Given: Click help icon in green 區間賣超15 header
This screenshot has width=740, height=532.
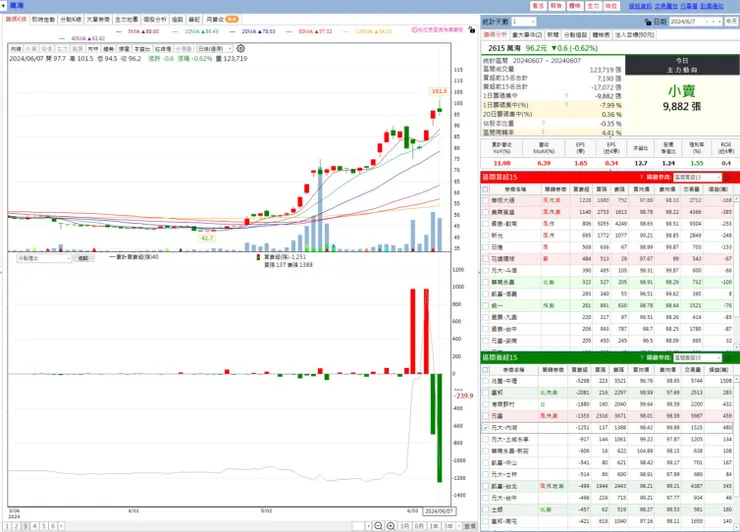Looking at the screenshot, I should [x=641, y=357].
